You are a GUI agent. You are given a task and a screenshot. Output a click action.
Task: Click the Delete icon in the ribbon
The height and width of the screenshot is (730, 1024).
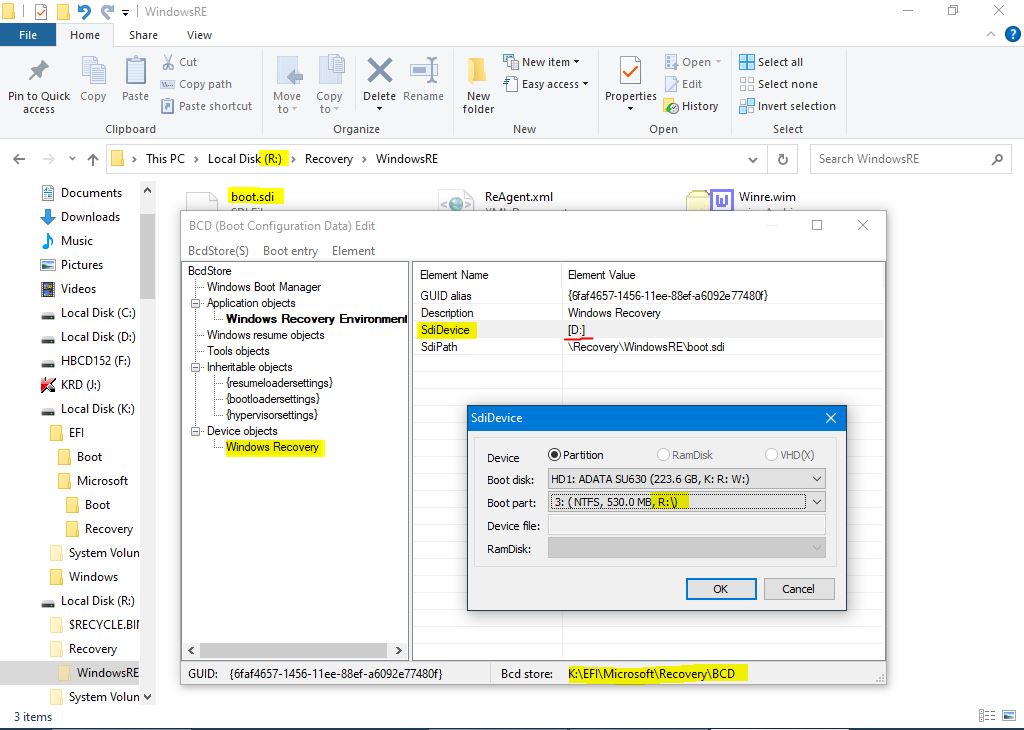[x=379, y=73]
